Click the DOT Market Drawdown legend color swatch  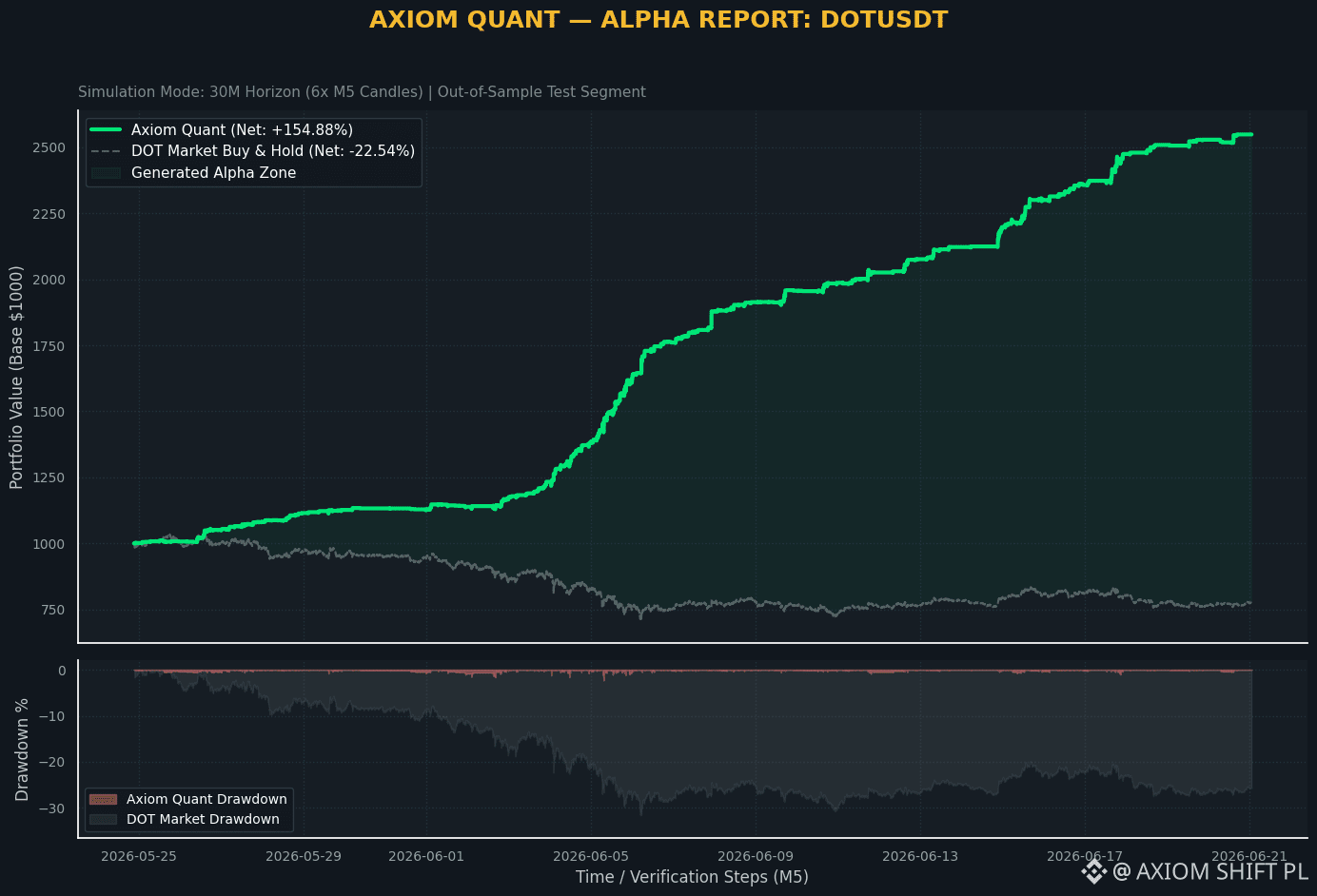[103, 819]
